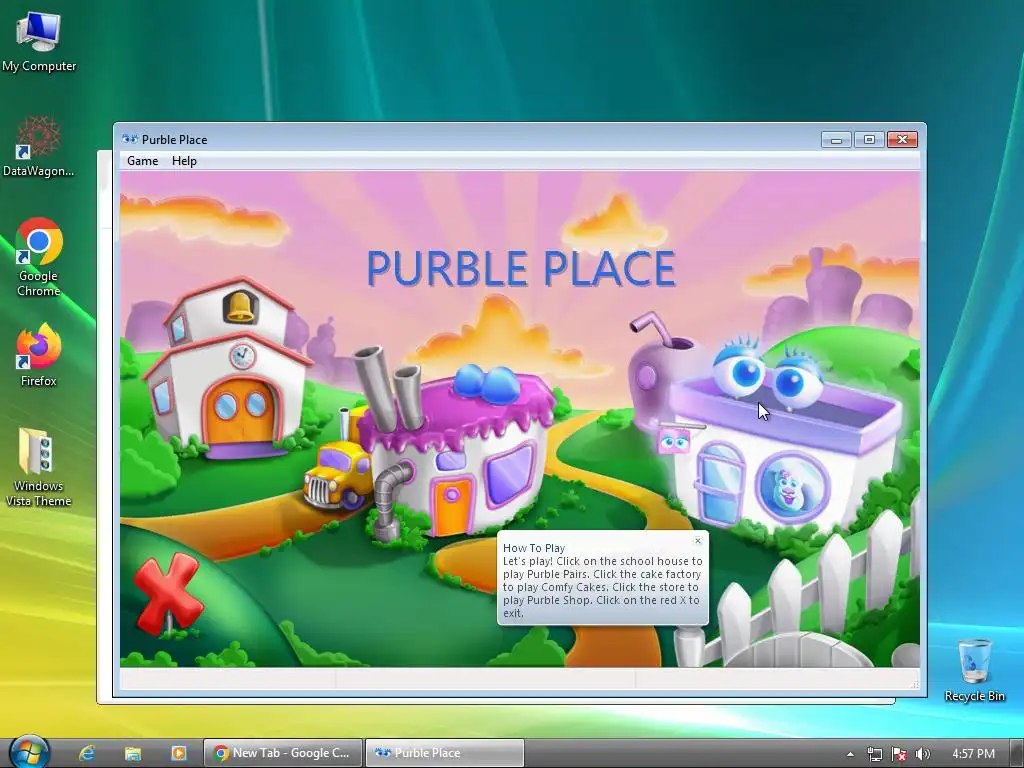The height and width of the screenshot is (768, 1024).
Task: Open Internet Explorer from quick launch
Action: (x=87, y=753)
